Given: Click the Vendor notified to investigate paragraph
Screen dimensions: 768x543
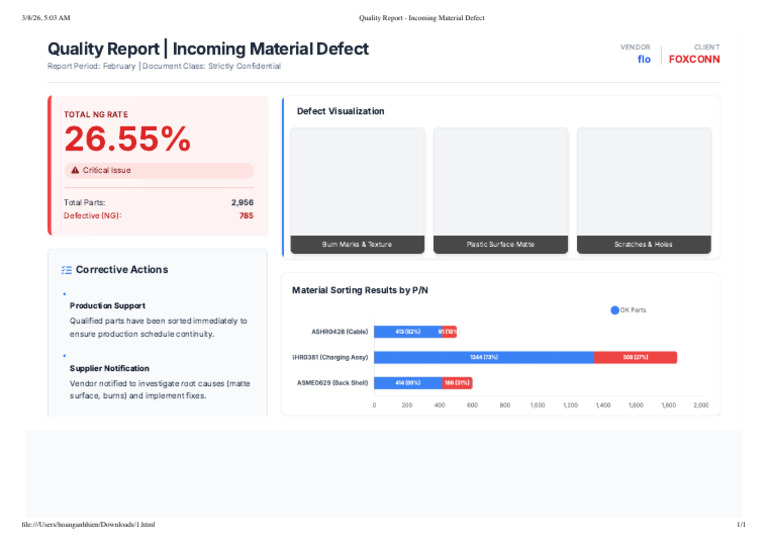Looking at the screenshot, I should [160, 390].
